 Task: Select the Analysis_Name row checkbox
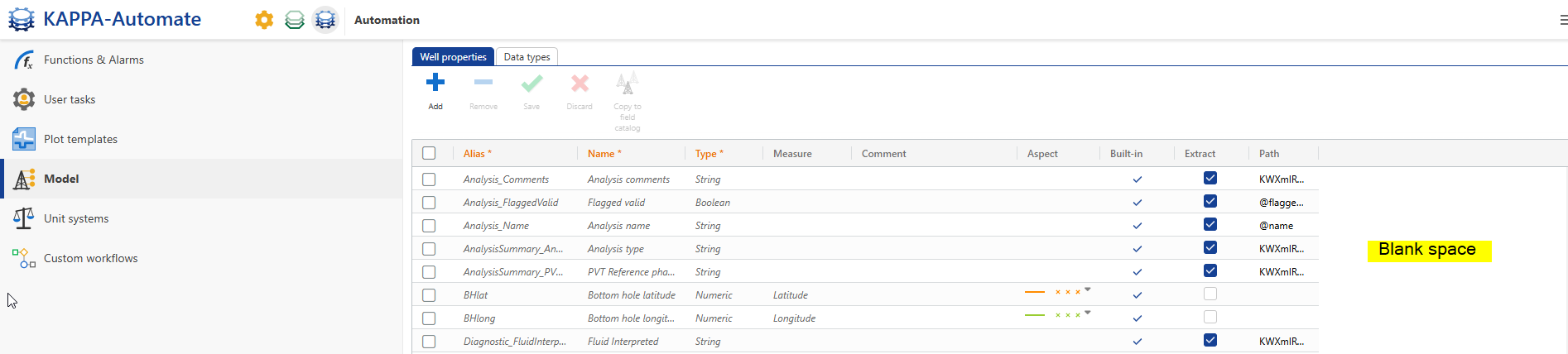[429, 225]
